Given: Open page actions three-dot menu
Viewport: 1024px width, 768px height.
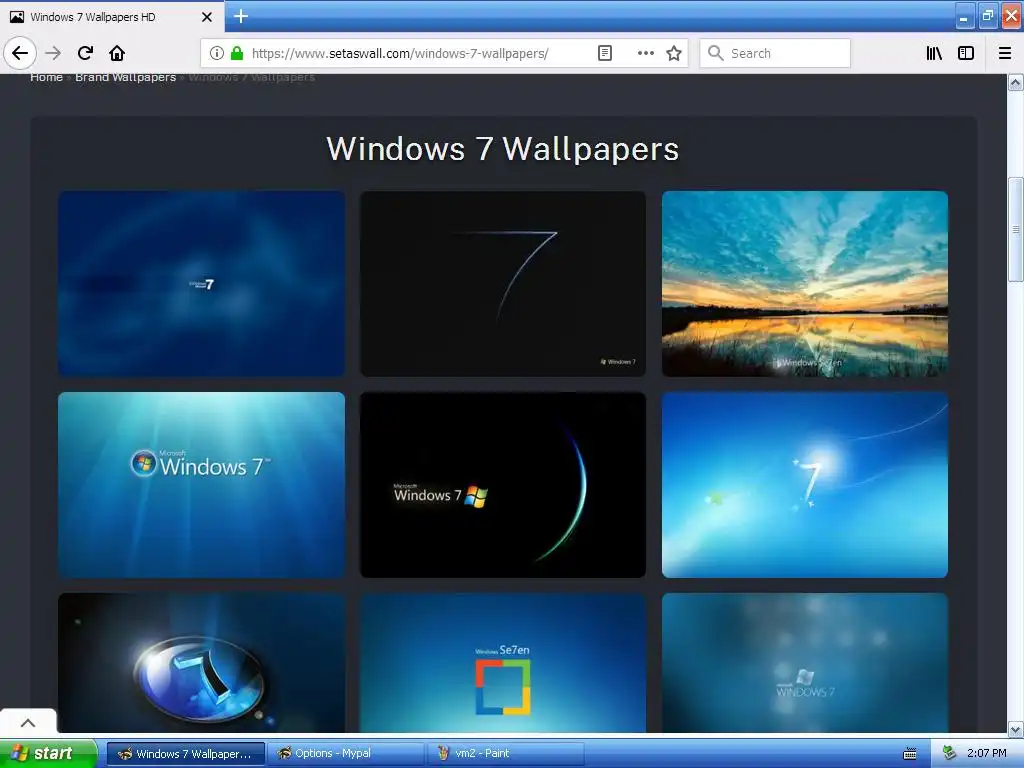Looking at the screenshot, I should (645, 53).
